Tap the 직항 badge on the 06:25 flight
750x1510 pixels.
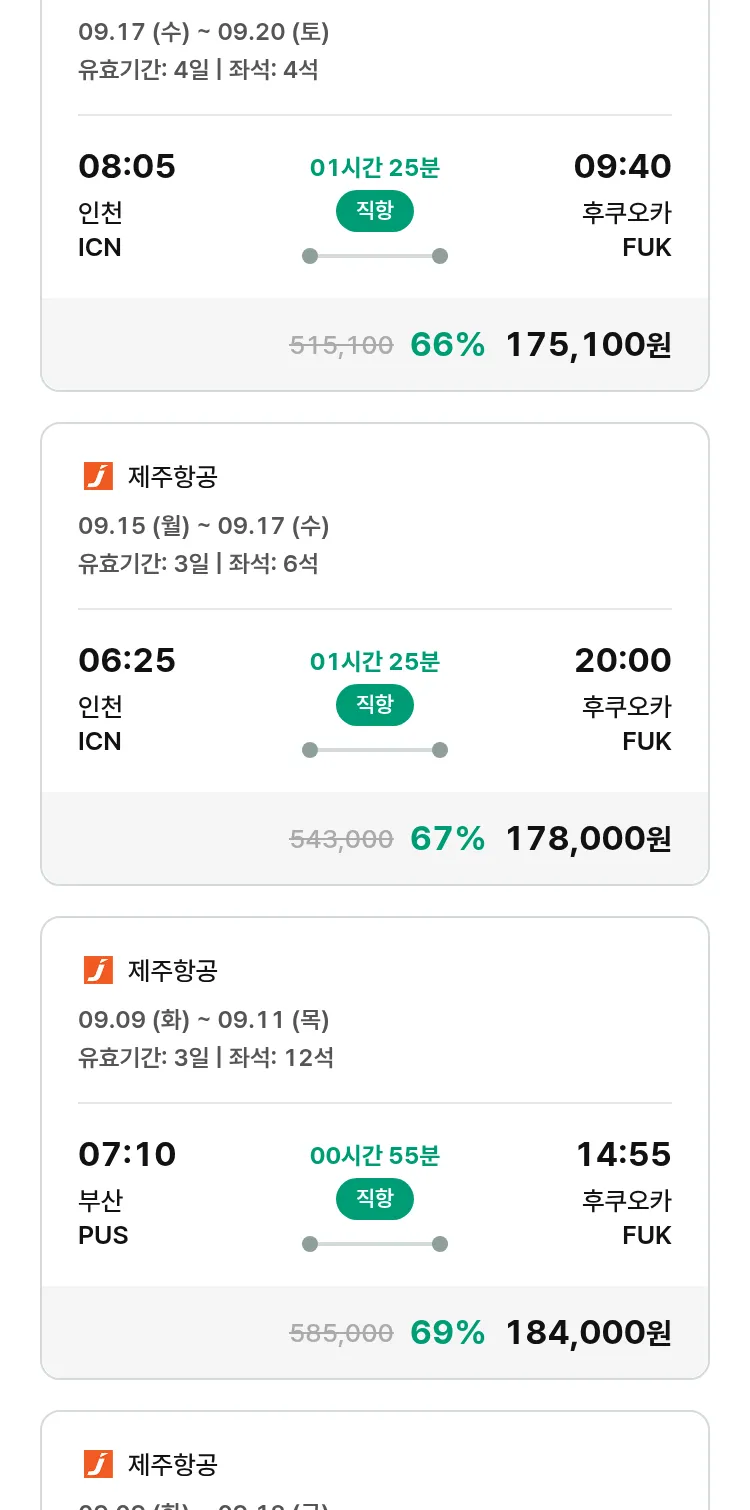374,705
